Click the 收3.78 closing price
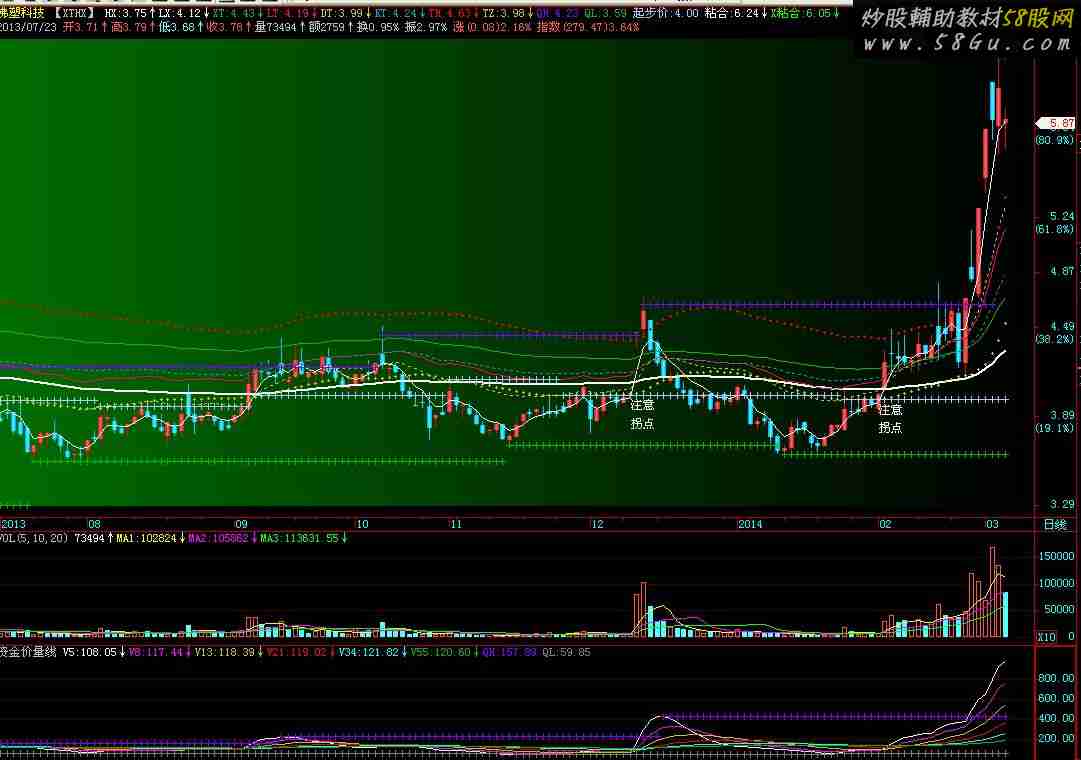Viewport: 1081px width, 760px height. 225,28
